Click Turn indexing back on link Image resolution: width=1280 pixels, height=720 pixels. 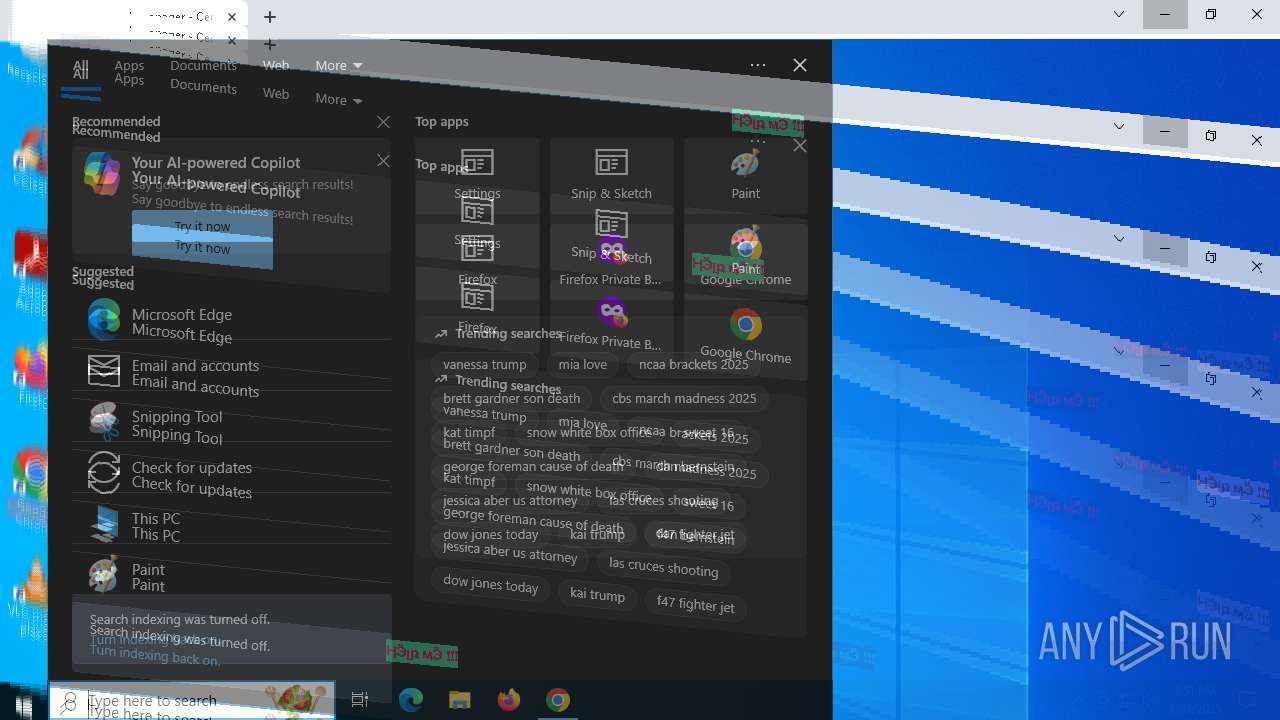point(155,639)
